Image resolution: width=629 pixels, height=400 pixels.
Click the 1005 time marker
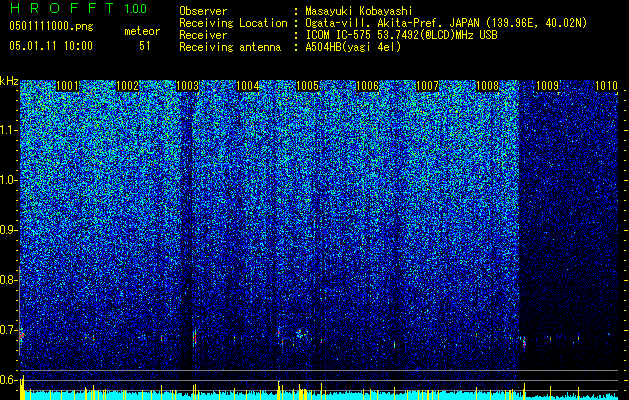pyautogui.click(x=307, y=86)
